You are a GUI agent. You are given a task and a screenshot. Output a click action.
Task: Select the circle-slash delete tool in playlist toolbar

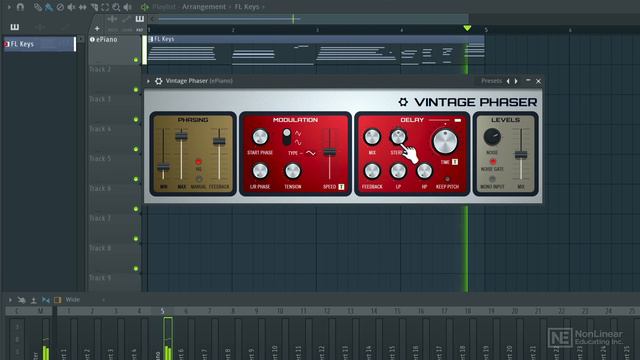(x=60, y=7)
